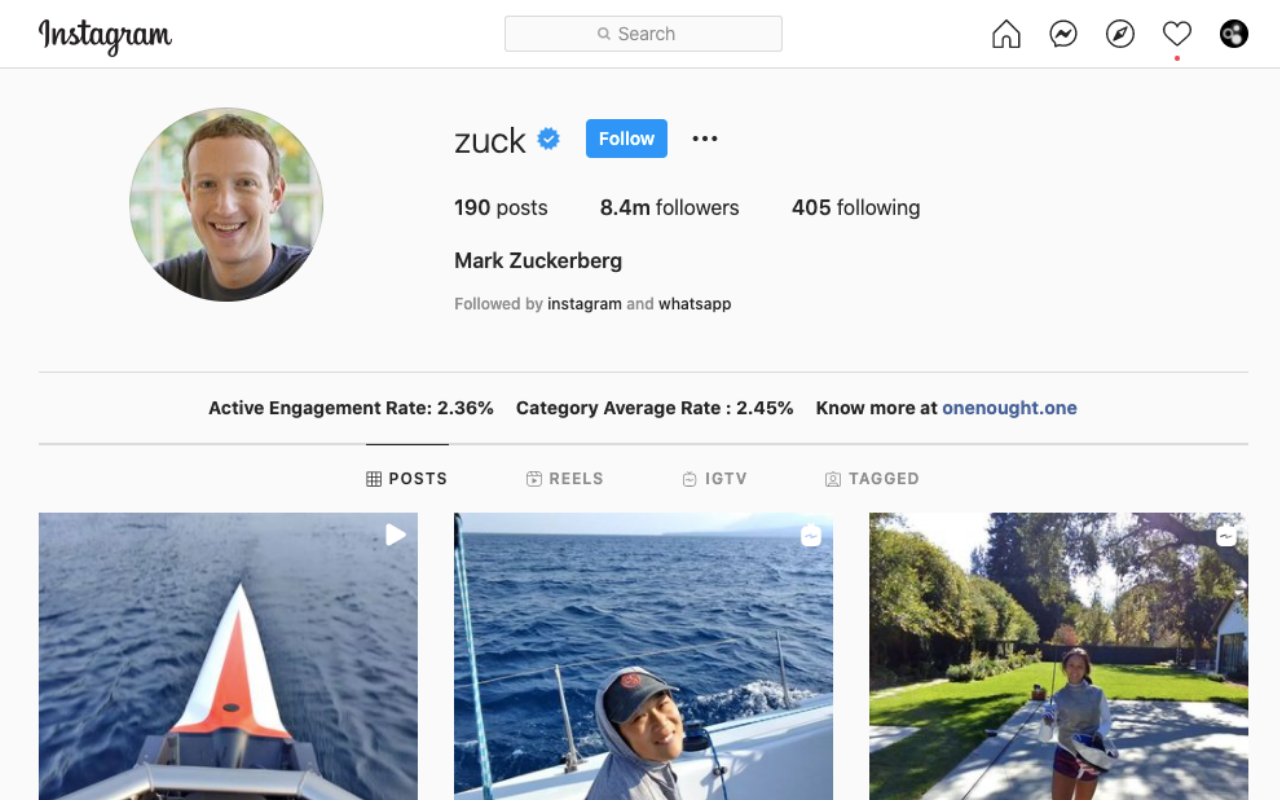Open the Explore compass icon

(1120, 34)
